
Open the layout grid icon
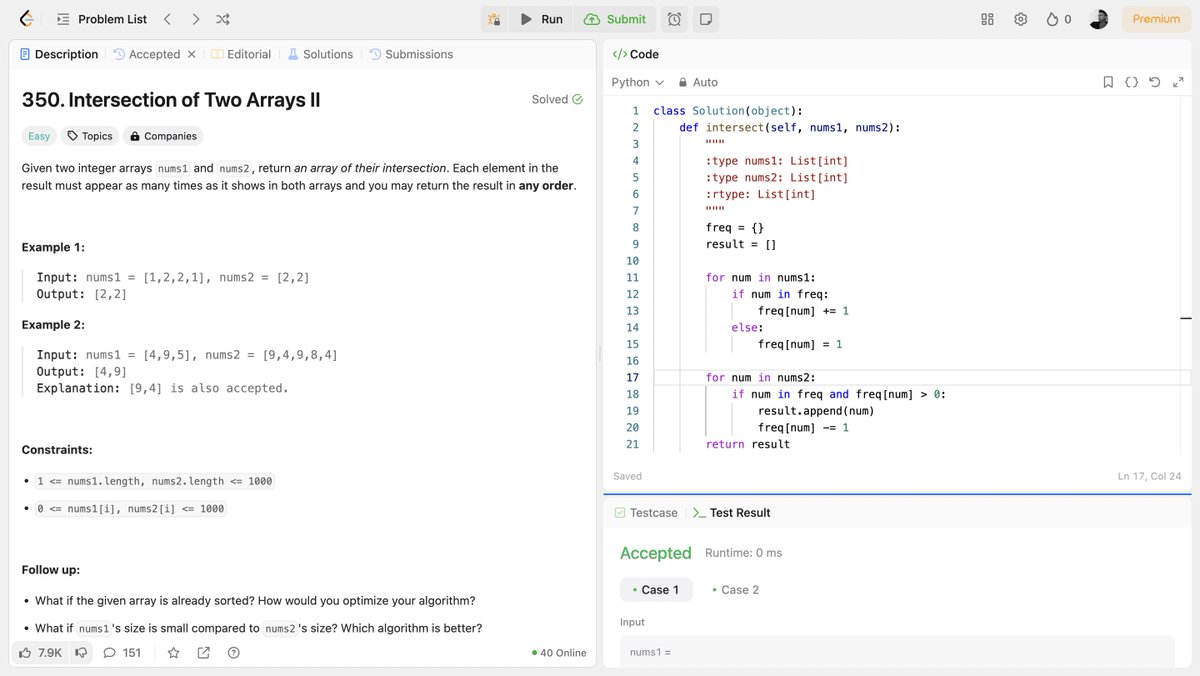point(987,19)
